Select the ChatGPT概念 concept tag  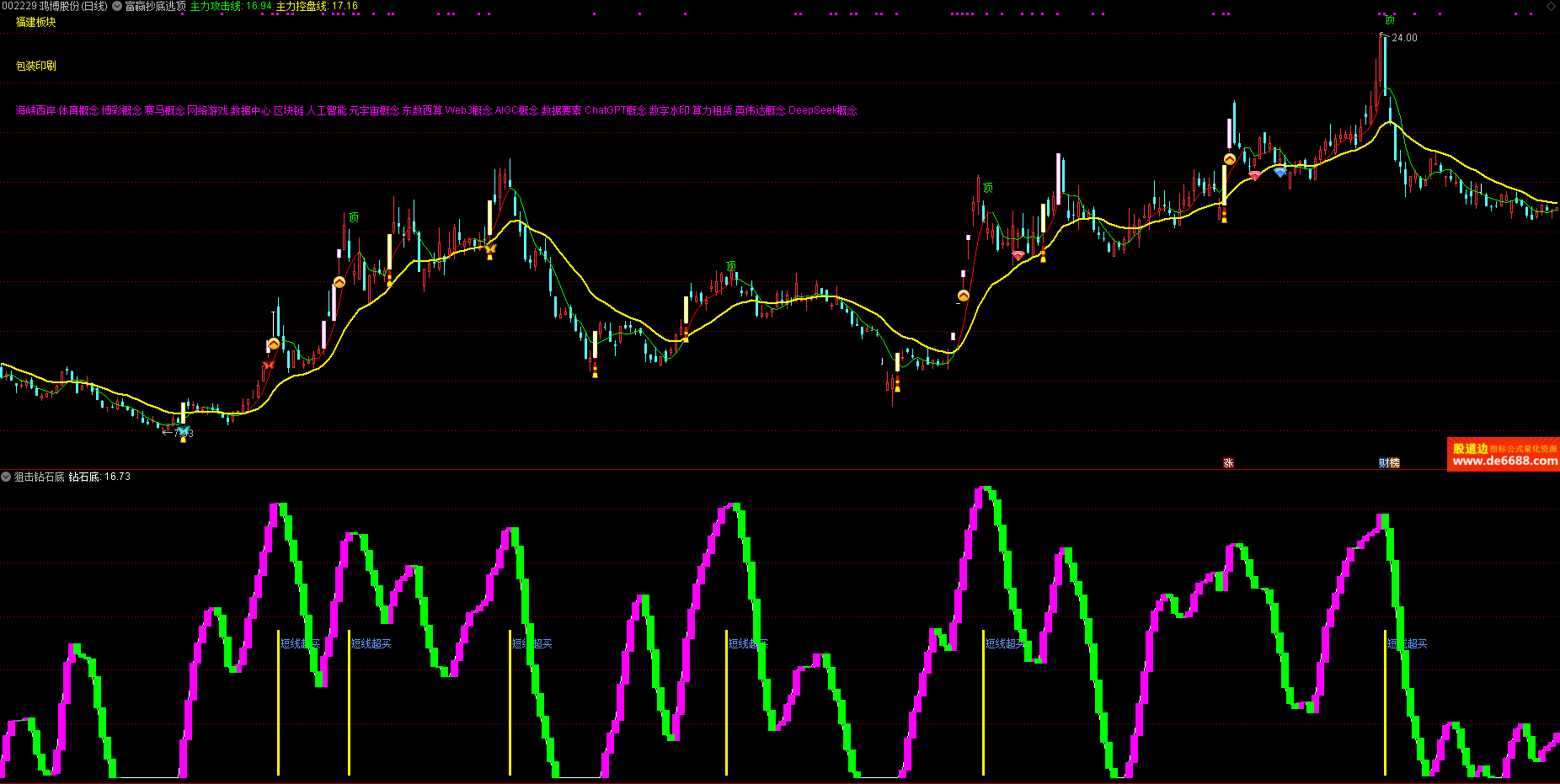coord(615,111)
